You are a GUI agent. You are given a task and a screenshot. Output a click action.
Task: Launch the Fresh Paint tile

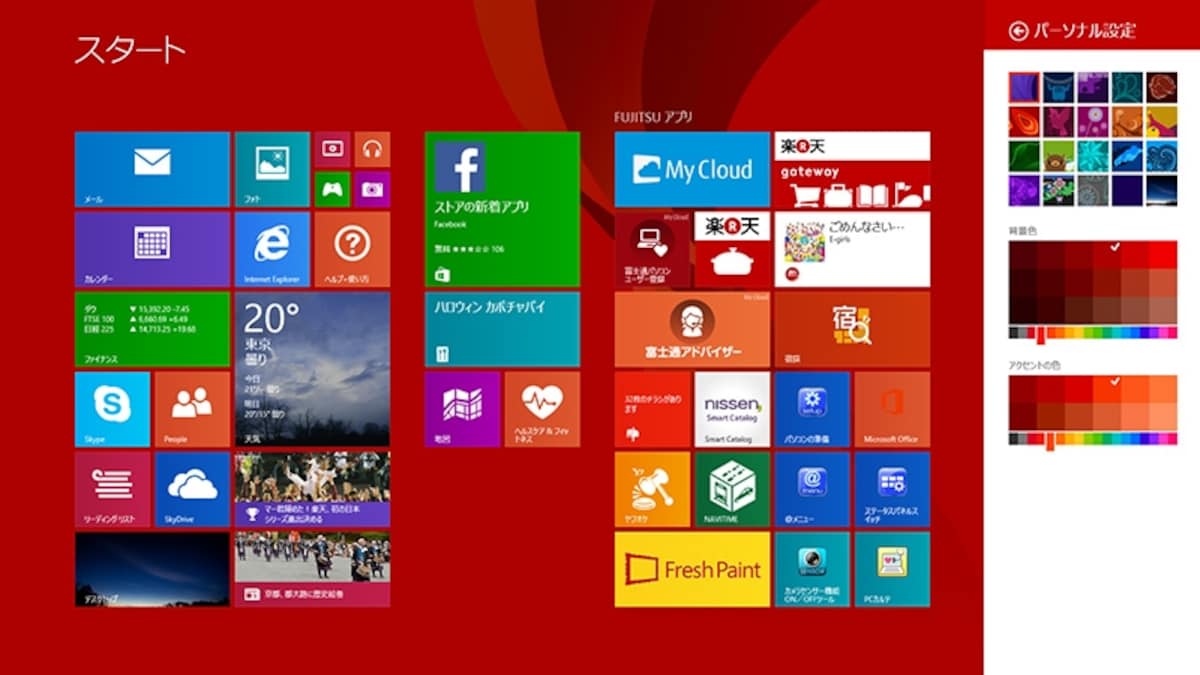[692, 569]
